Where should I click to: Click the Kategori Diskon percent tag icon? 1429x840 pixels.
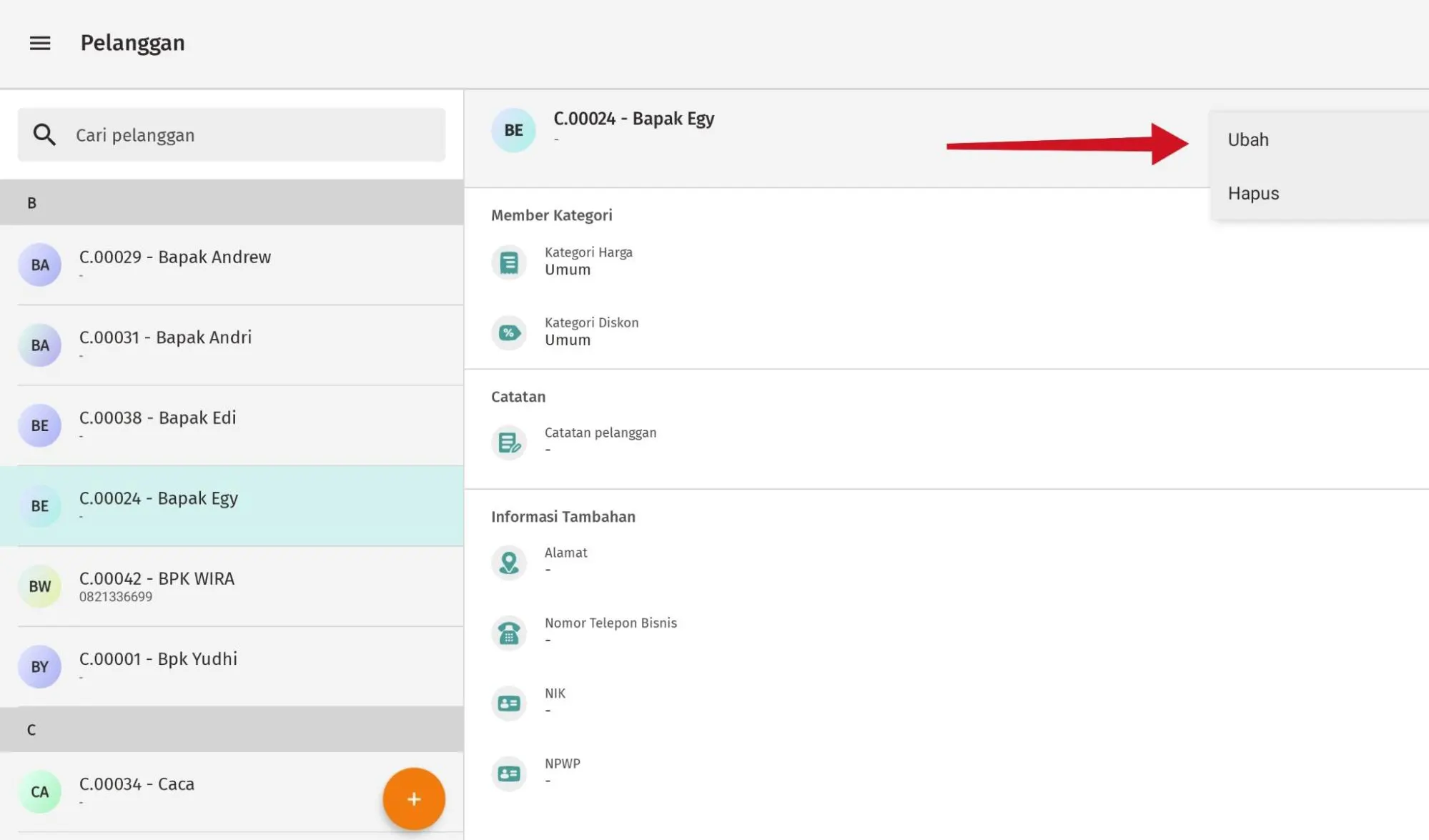509,332
